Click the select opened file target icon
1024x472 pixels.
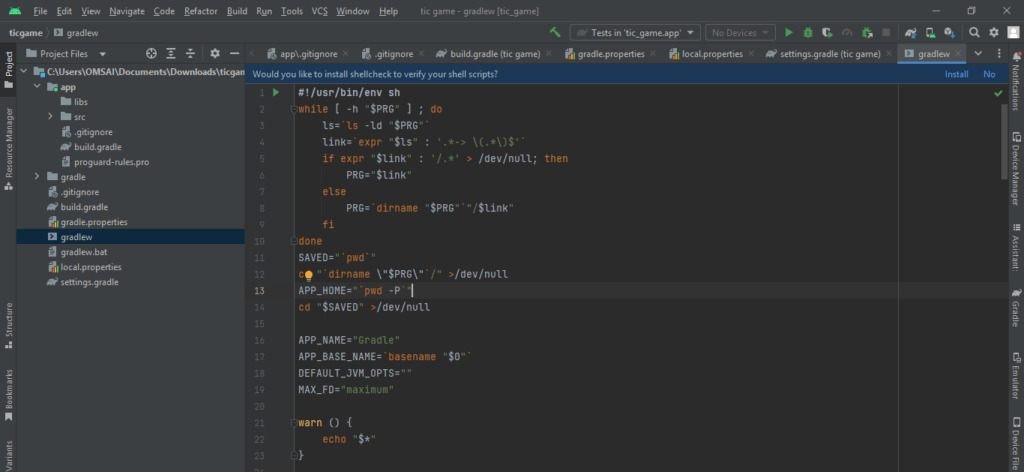click(x=151, y=53)
